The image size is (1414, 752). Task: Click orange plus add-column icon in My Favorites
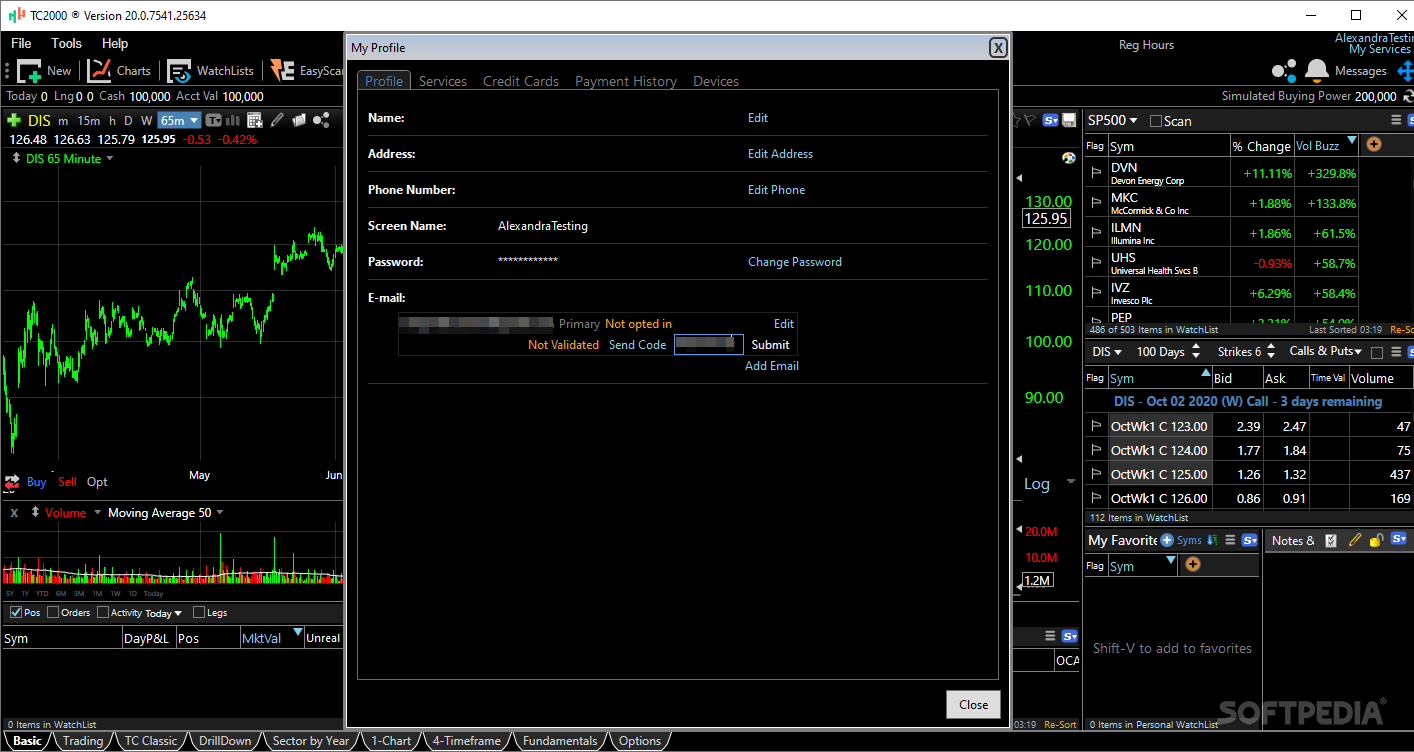pos(1192,565)
